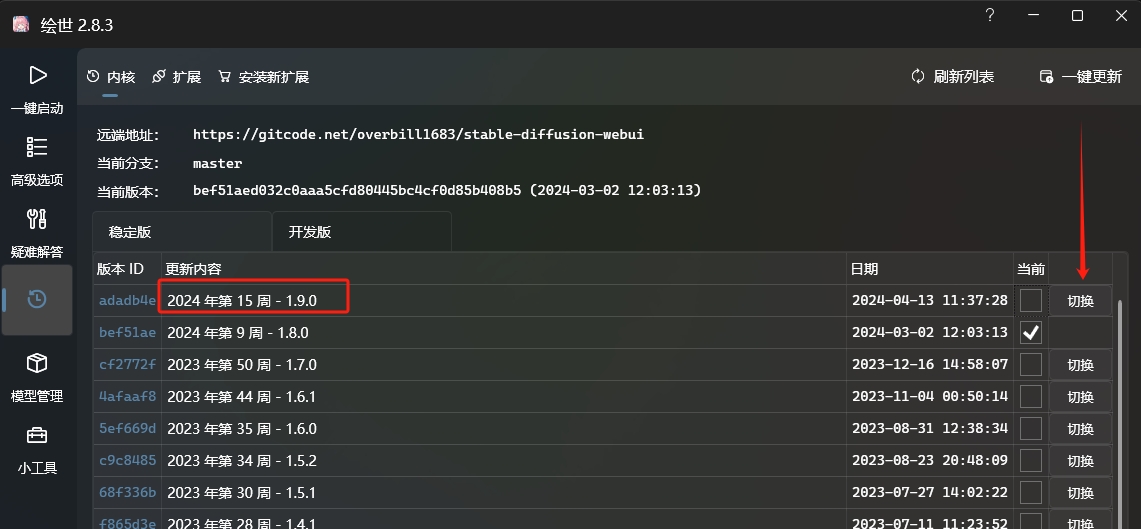Click the date 2023-12-16 14:58:07
1141x529 pixels.
pyautogui.click(x=930, y=365)
